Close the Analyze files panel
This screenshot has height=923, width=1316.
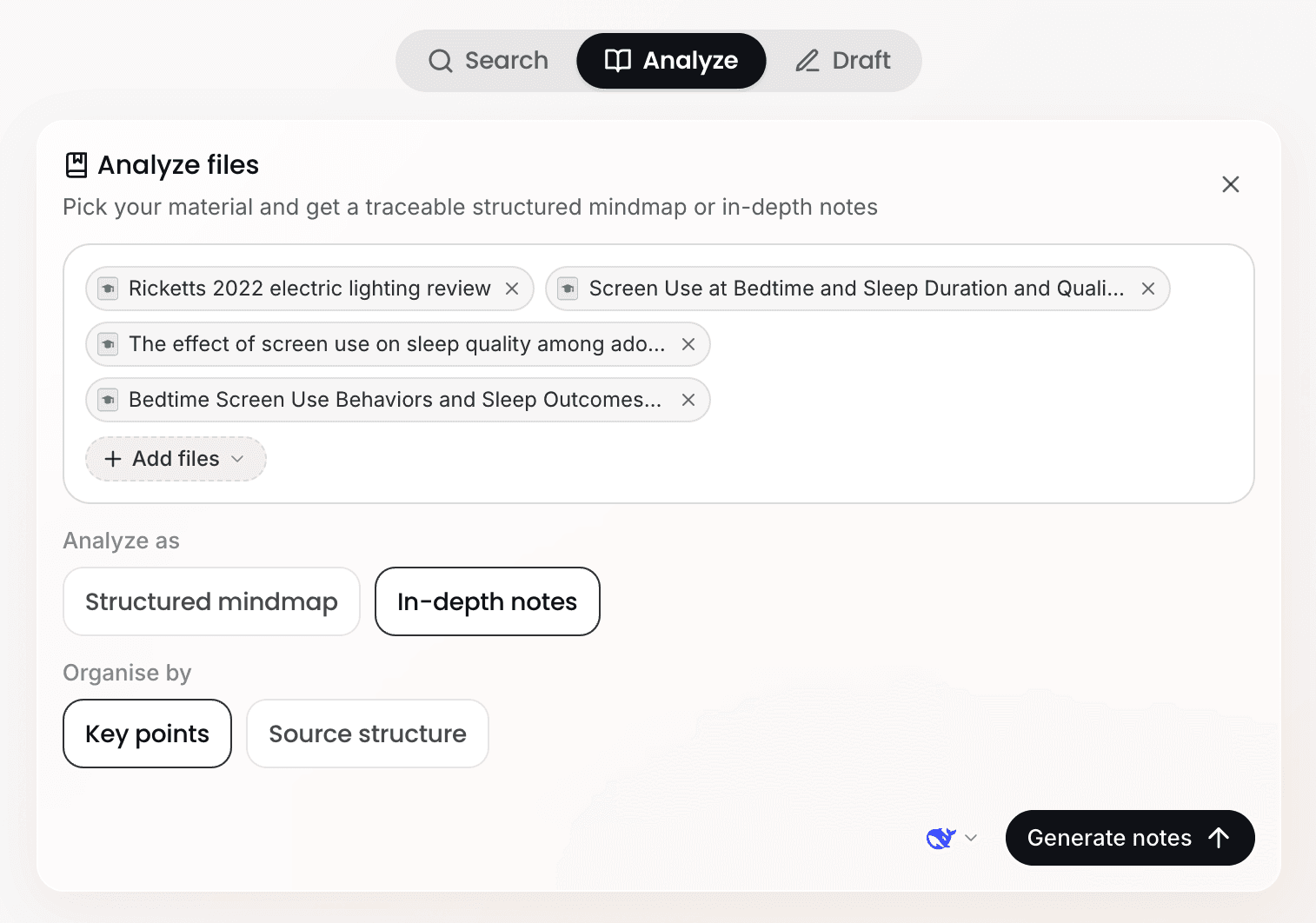point(1231,184)
